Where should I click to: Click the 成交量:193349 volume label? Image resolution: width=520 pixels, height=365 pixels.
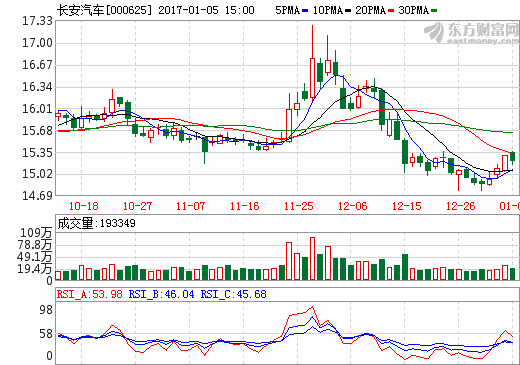[x=96, y=223]
